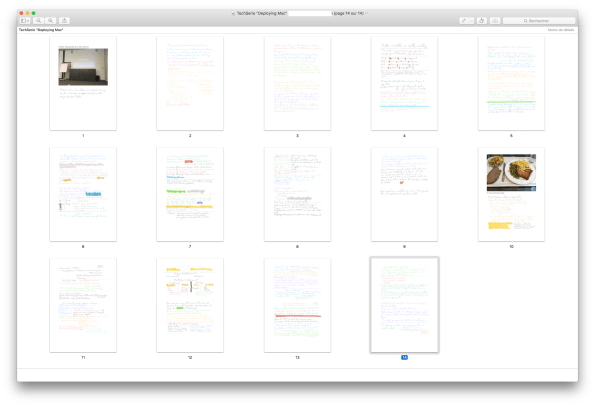
Task: Select page 4 thumbnail
Action: (x=405, y=83)
